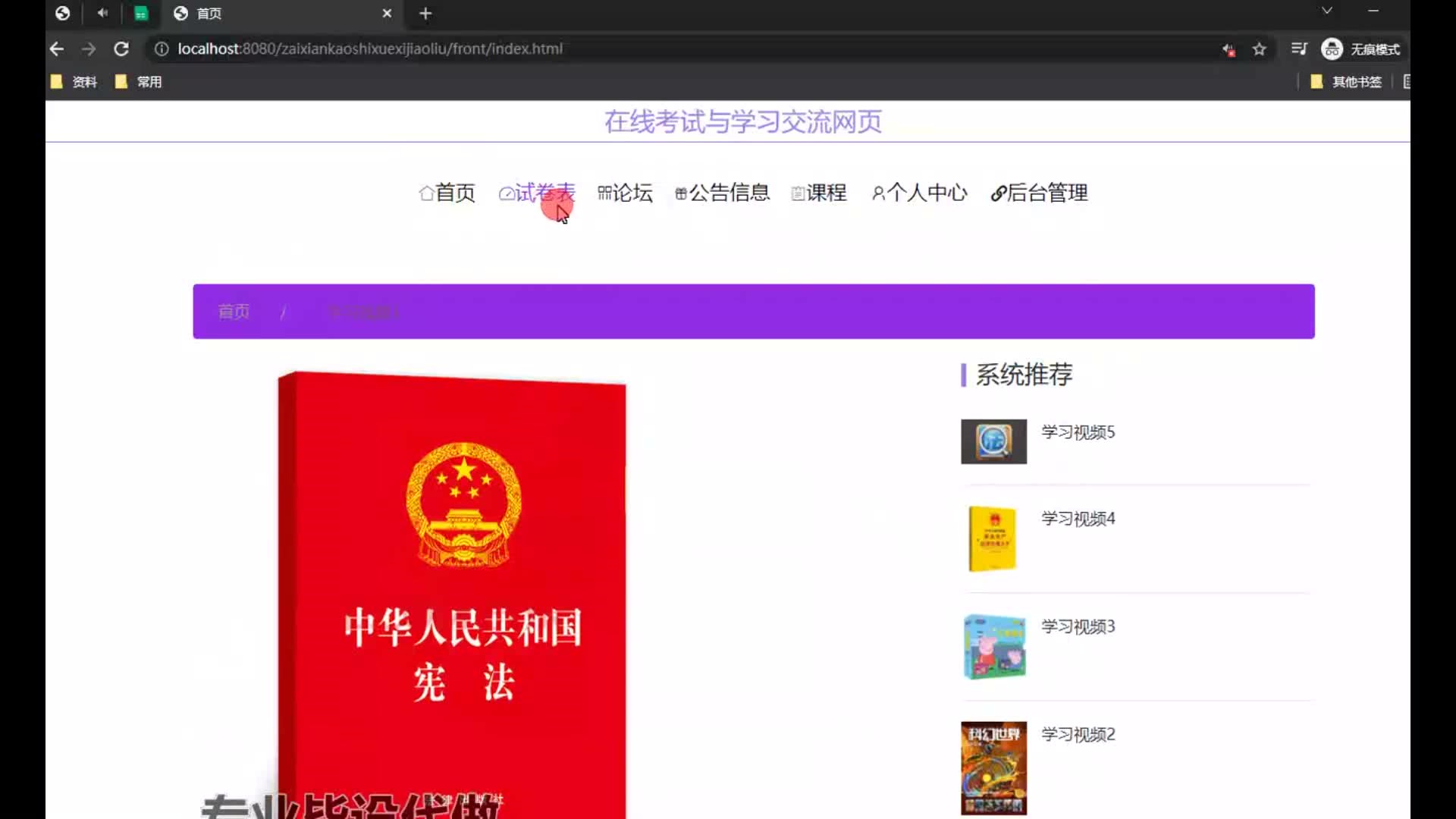Image resolution: width=1456 pixels, height=819 pixels.
Task: Open the 个人中心 navigation item
Action: coord(919,193)
